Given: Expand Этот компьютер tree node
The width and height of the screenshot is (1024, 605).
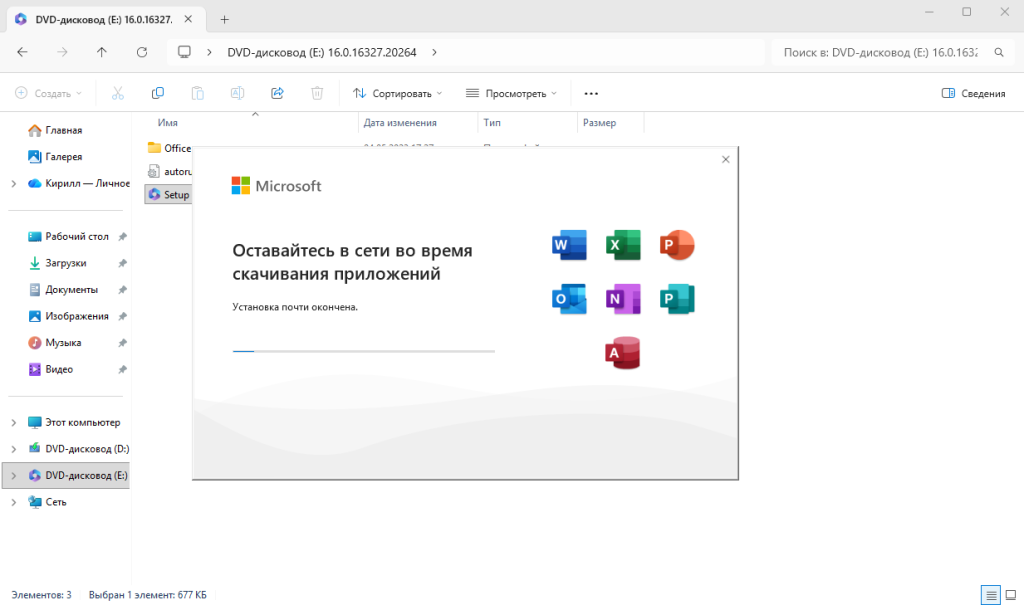Looking at the screenshot, I should [x=14, y=423].
